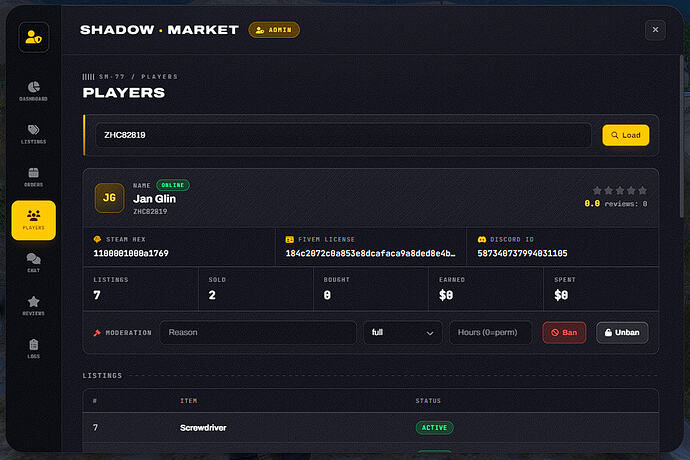690x460 pixels.
Task: Click the Discord ID icon
Action: [x=482, y=239]
